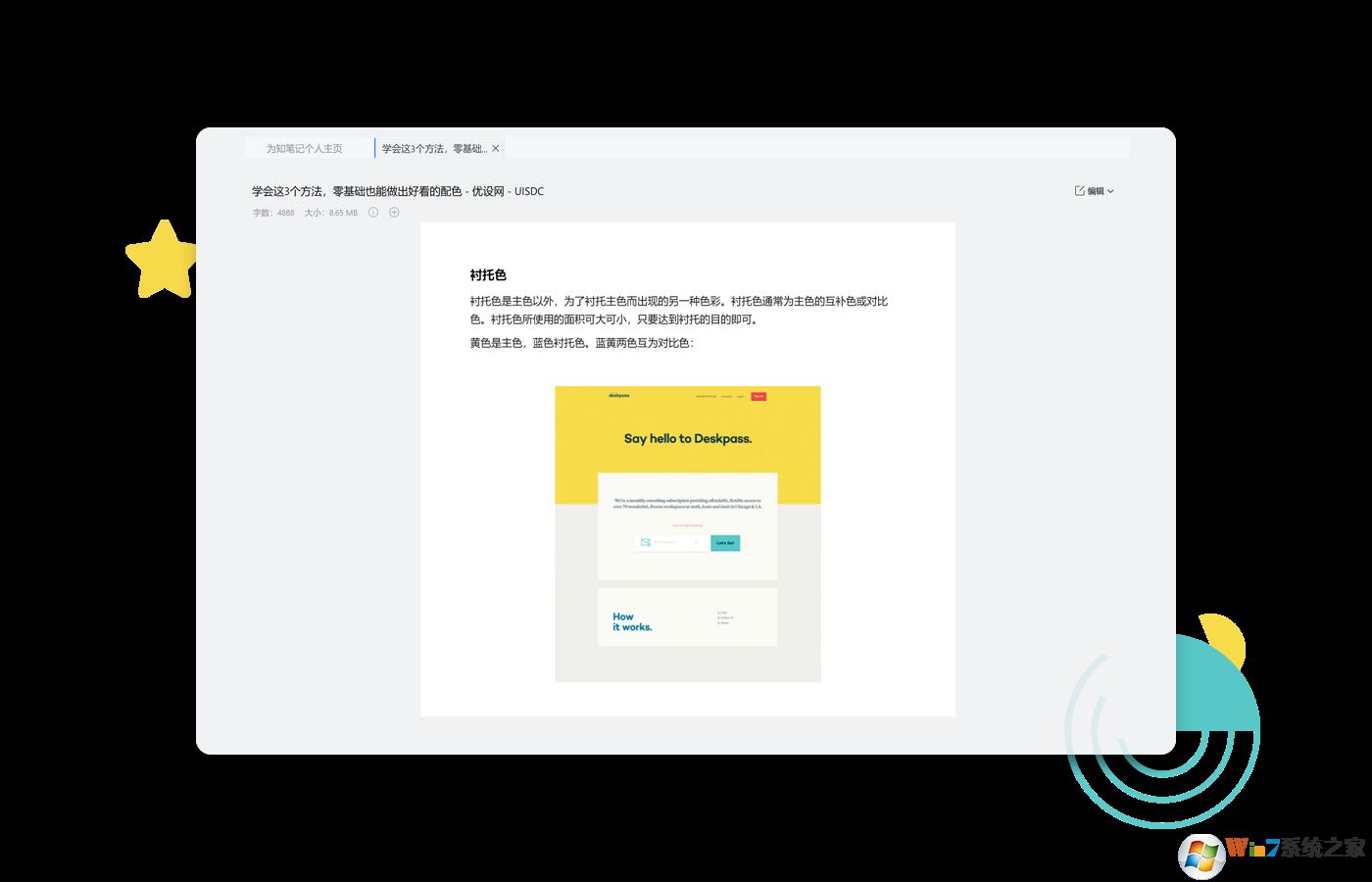Click the Benefits & Pricing navigation link
Viewport: 1372px width, 882px height.
(707, 396)
